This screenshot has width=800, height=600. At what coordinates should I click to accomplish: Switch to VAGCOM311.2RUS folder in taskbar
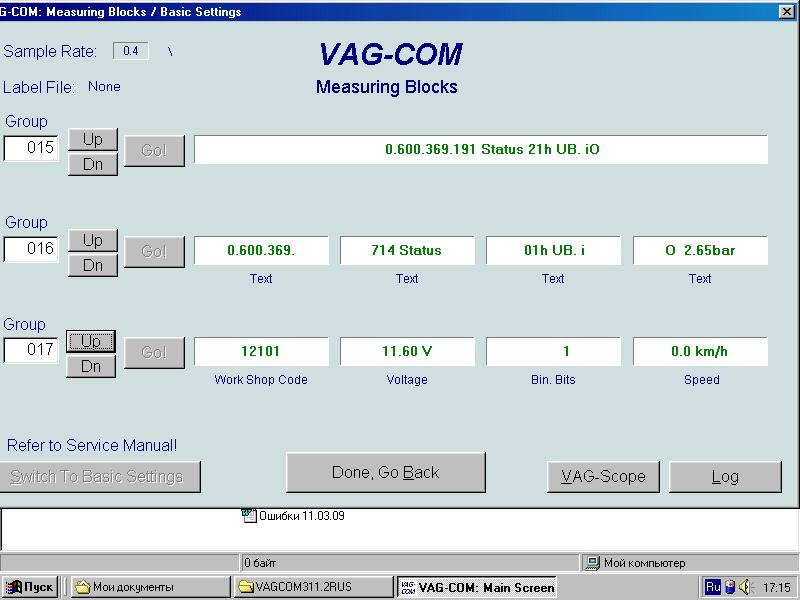click(x=312, y=587)
